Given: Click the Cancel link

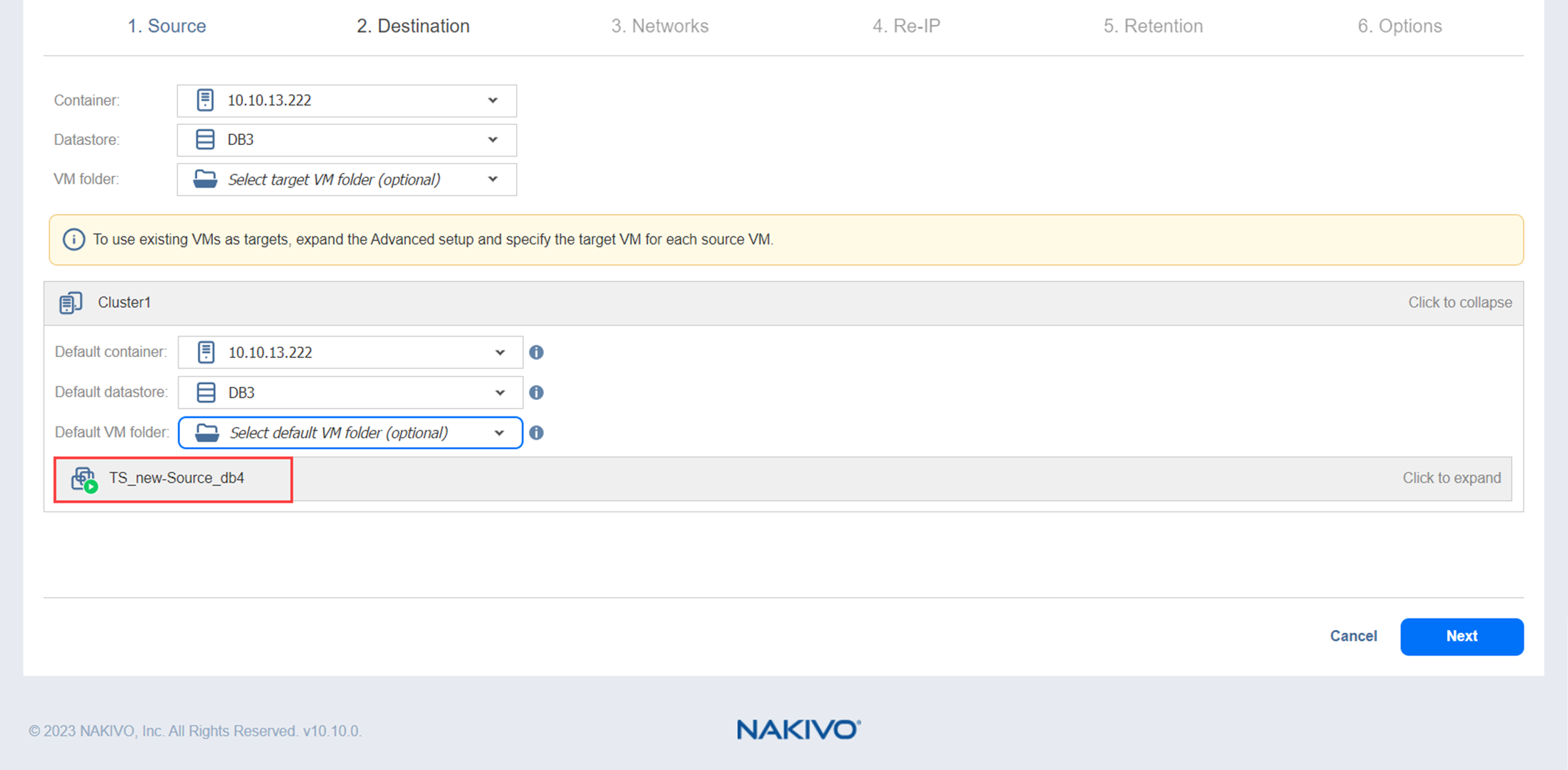Looking at the screenshot, I should coord(1353,636).
